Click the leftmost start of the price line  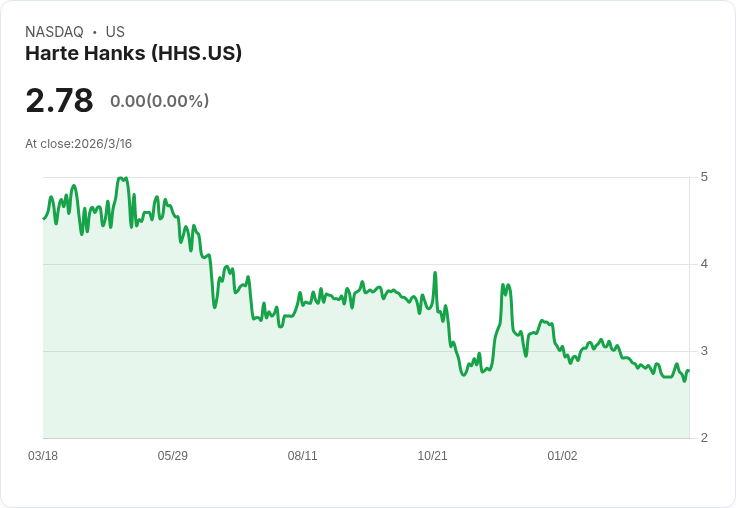point(44,218)
